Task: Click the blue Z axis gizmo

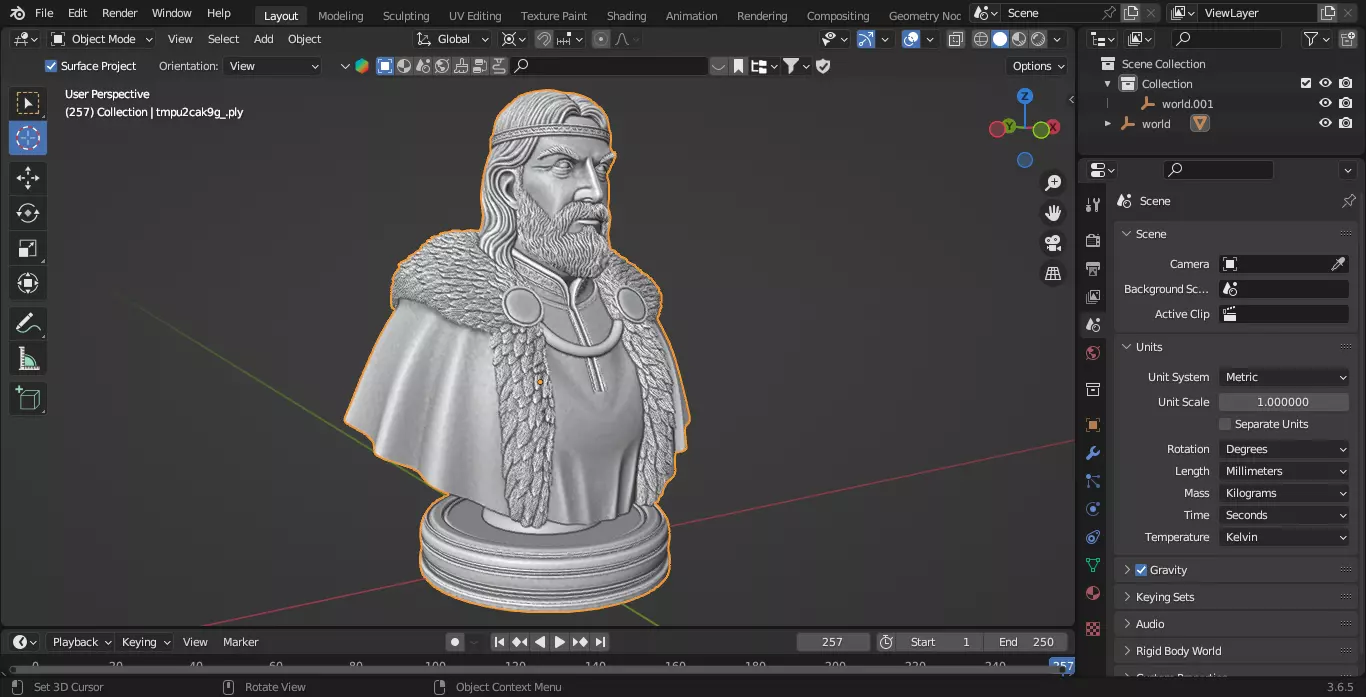Action: 1025,96
